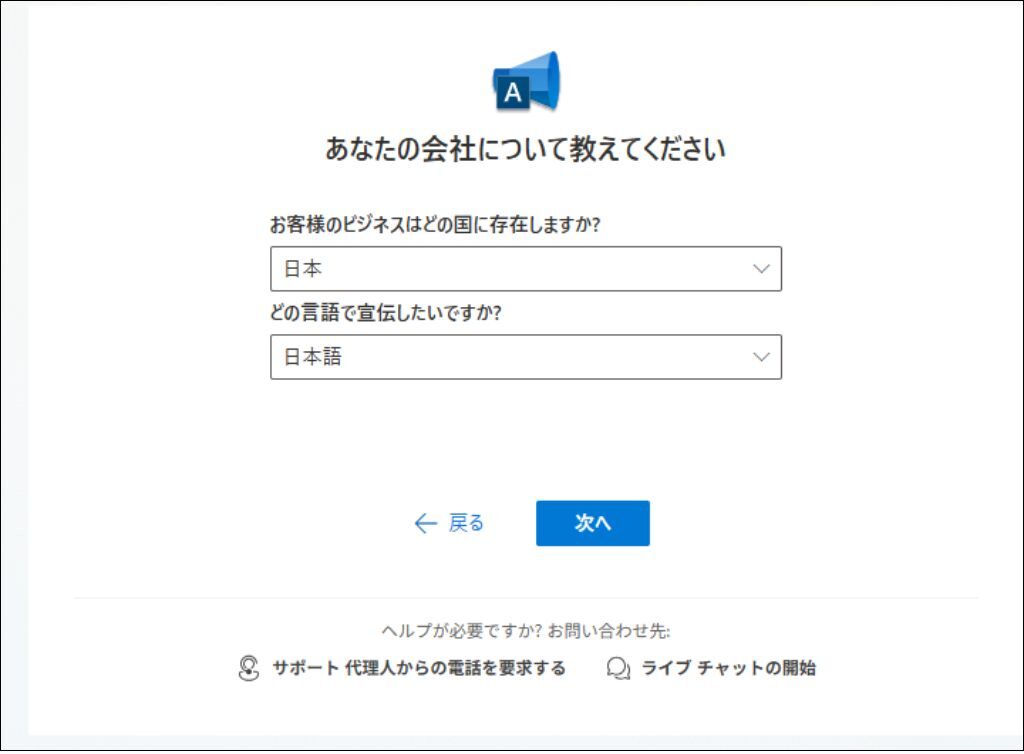The width and height of the screenshot is (1024, 754).
Task: Open the country dropdown showing 日本
Action: (x=526, y=268)
